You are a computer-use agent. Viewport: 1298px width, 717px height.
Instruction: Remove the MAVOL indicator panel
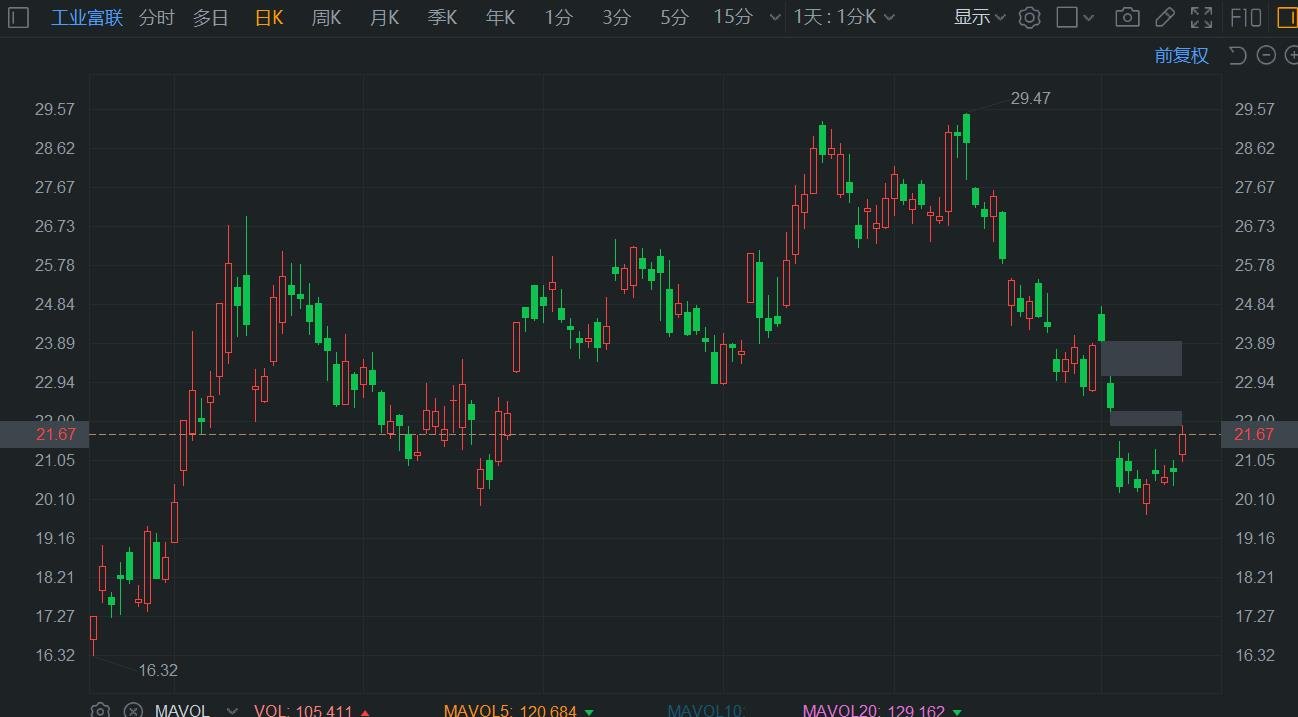pyautogui.click(x=132, y=711)
